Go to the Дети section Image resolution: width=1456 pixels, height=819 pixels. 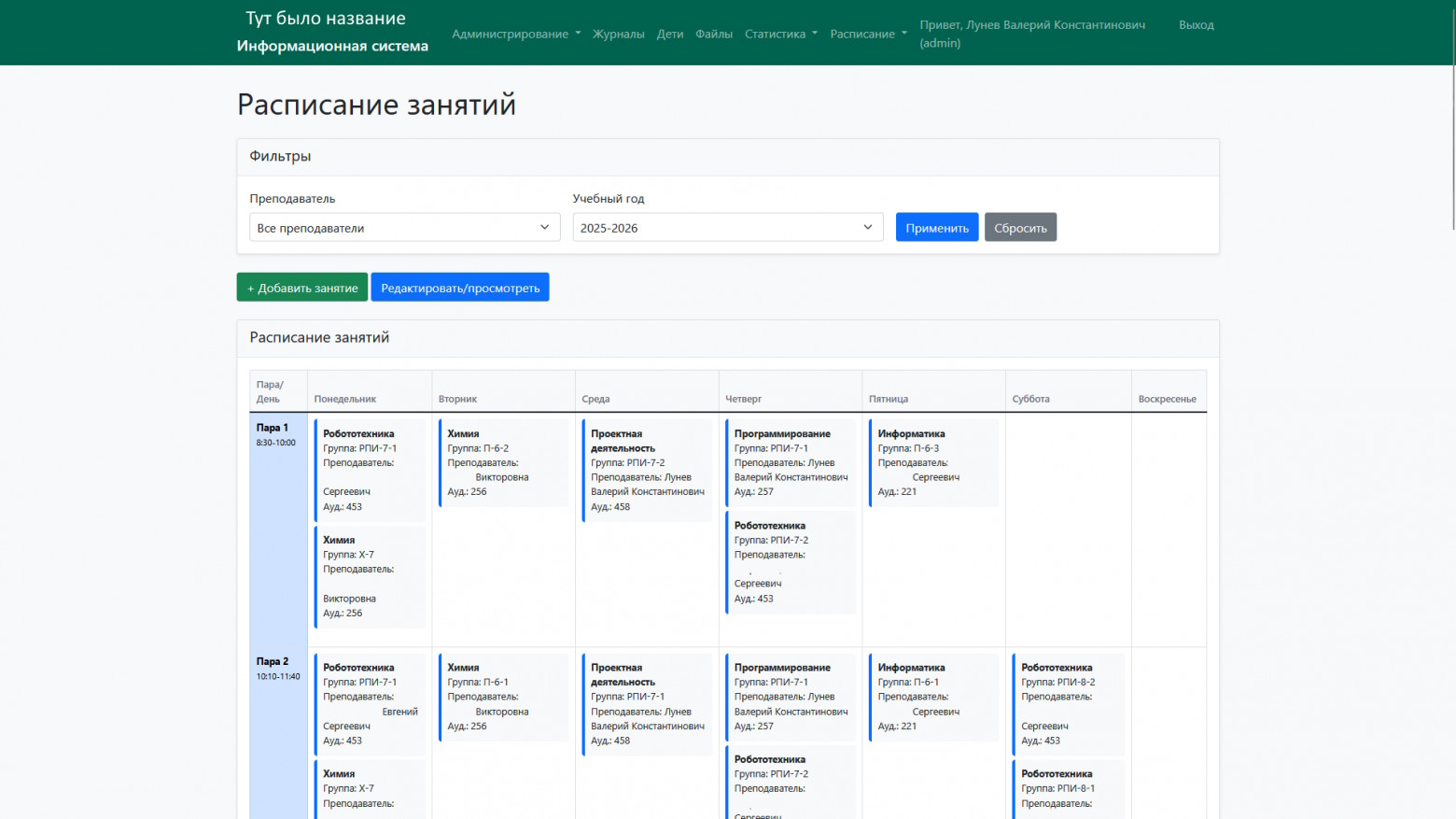pos(669,34)
